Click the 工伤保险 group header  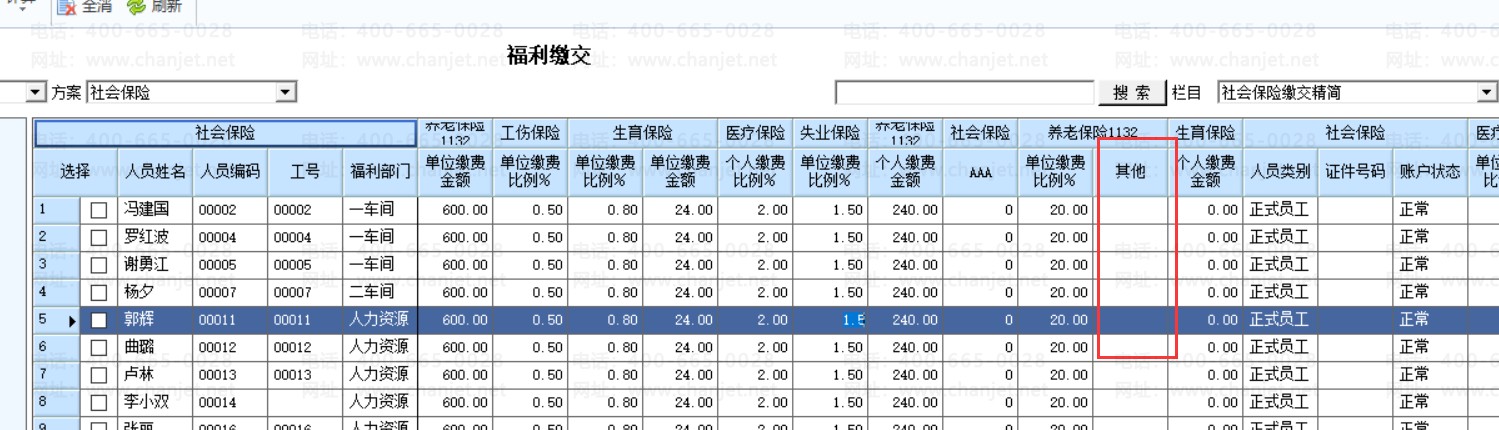click(530, 133)
